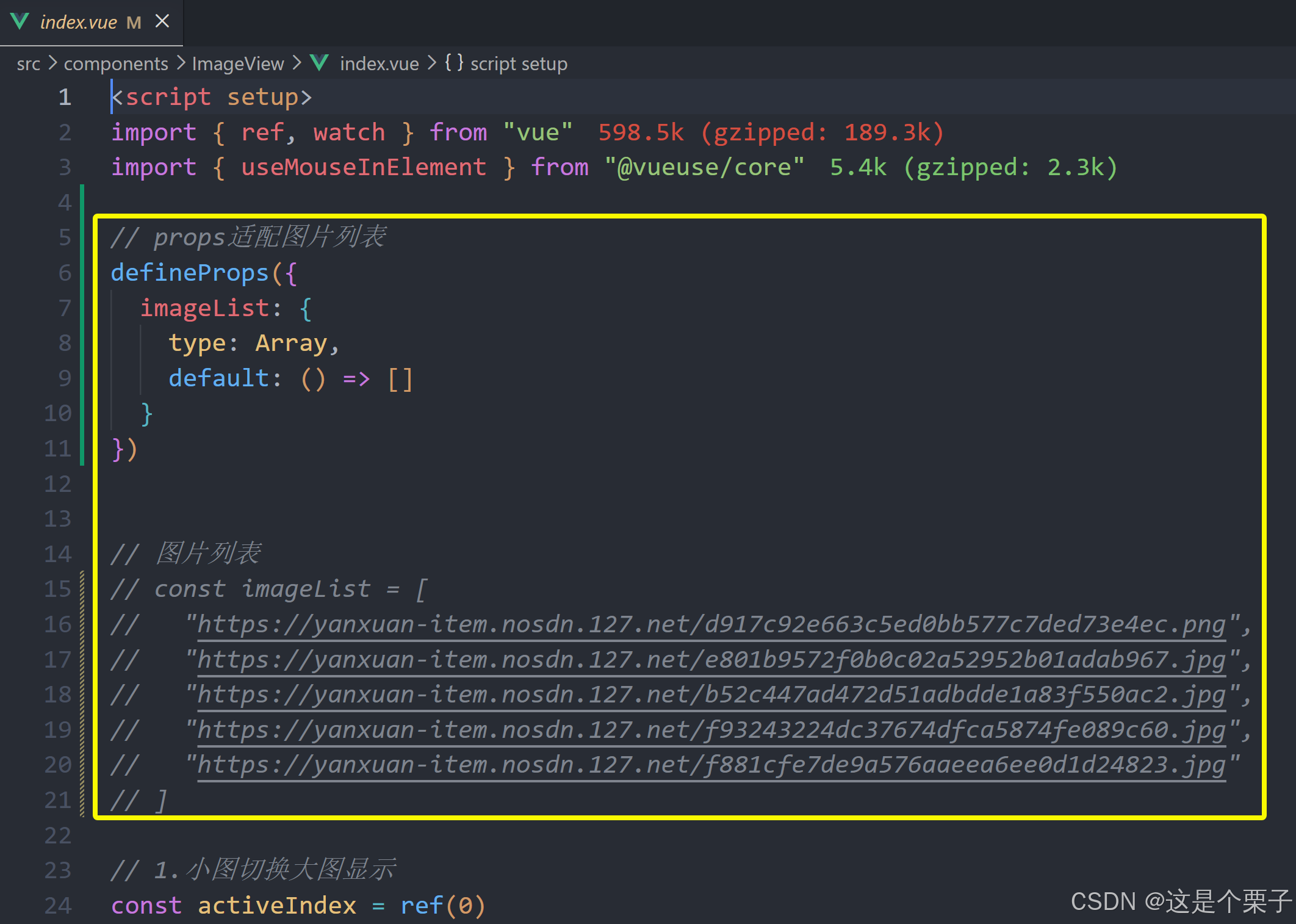
Task: Click the braces icon before script setup
Action: pos(453,62)
